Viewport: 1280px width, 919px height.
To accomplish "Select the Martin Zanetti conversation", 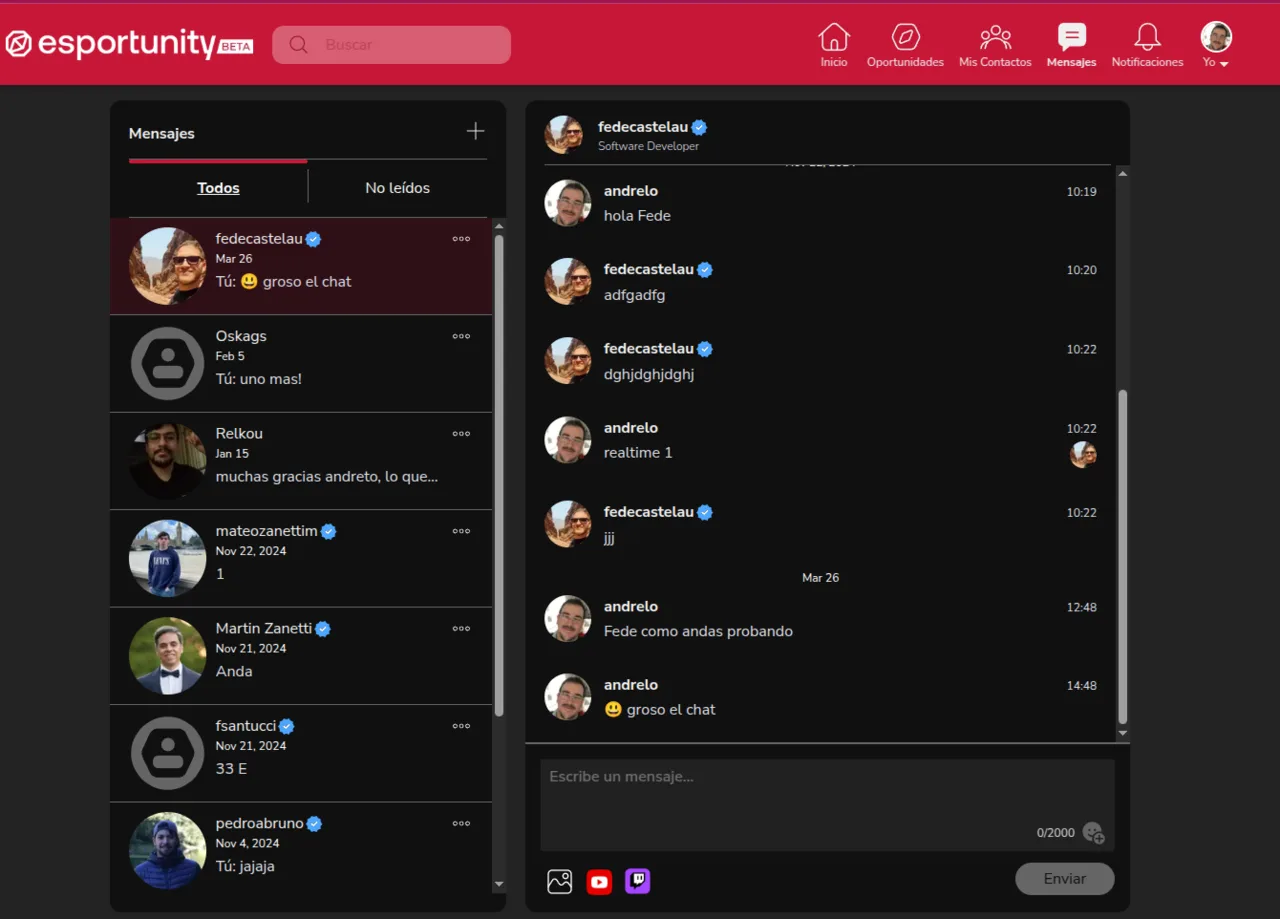I will tap(301, 656).
